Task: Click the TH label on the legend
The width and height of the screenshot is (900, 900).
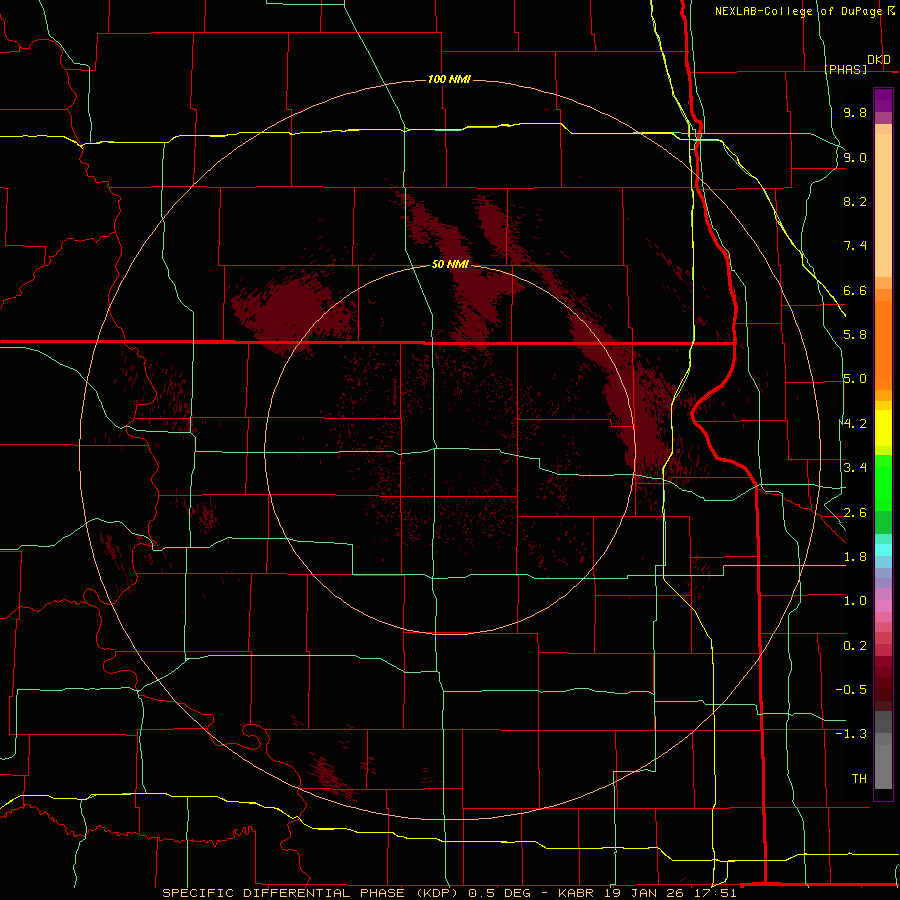Action: pos(859,779)
